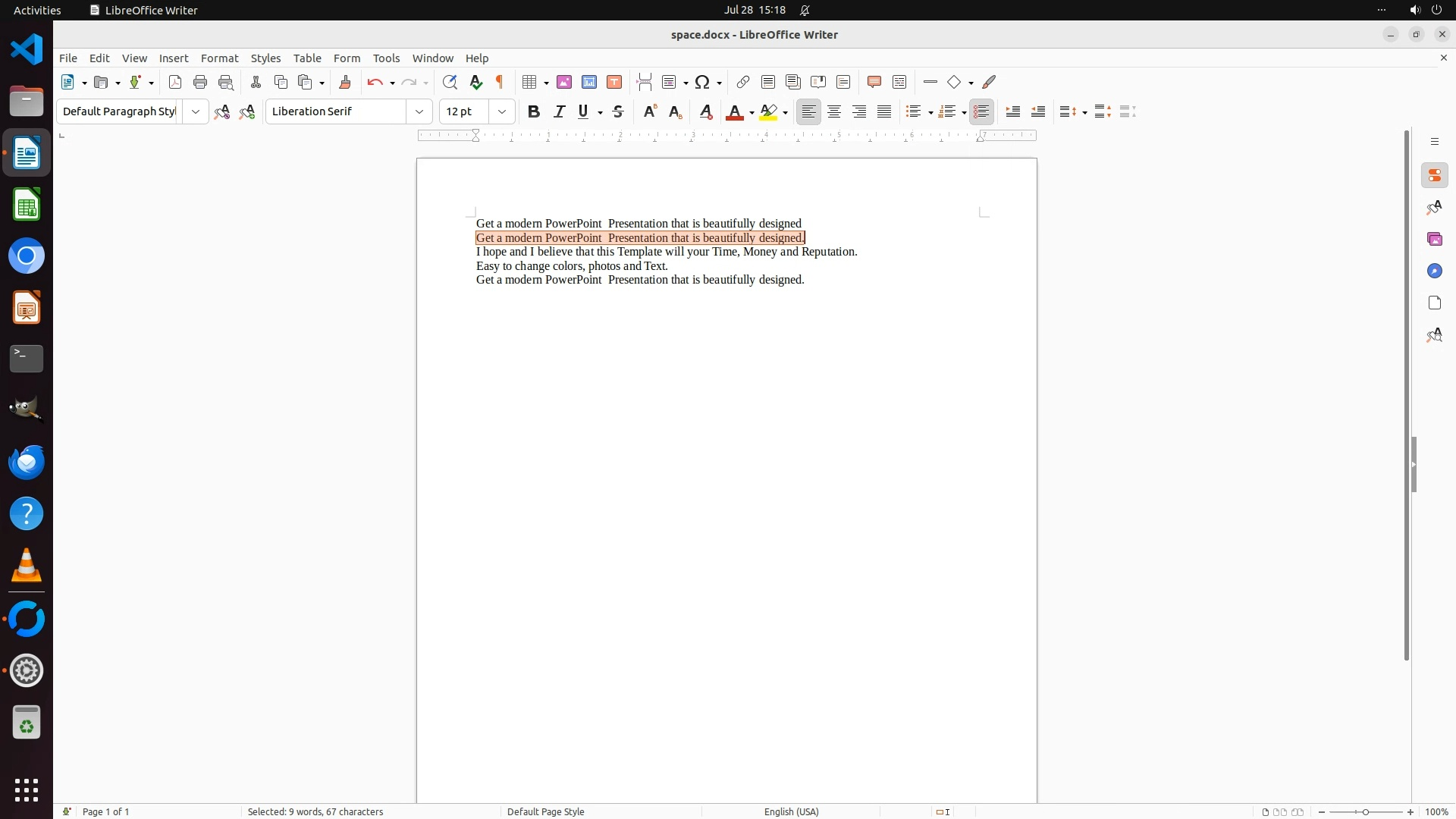Toggle Italic formatting
The image size is (1456, 819).
[559, 111]
